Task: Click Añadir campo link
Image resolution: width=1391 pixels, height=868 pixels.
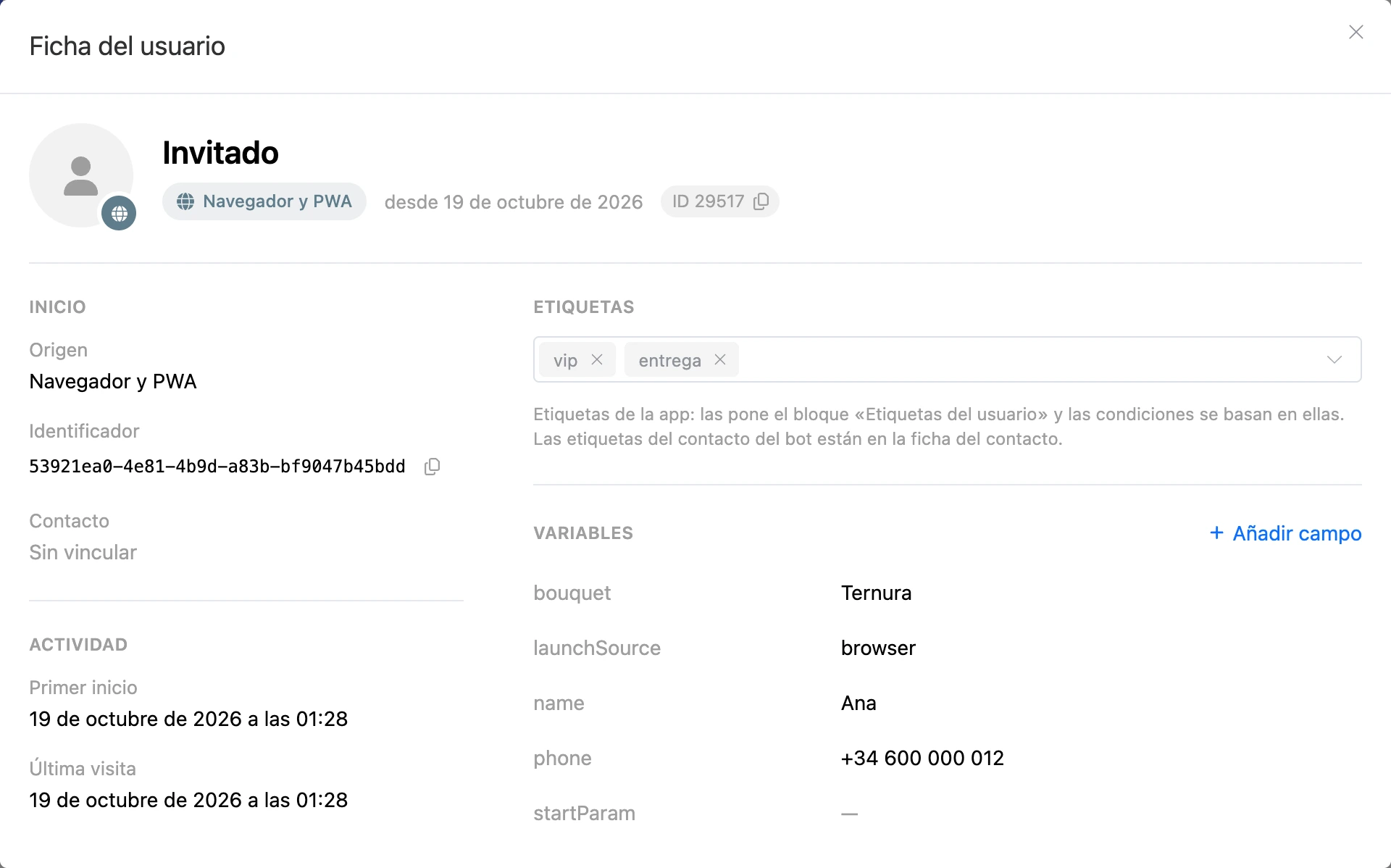Action: pos(1285,533)
